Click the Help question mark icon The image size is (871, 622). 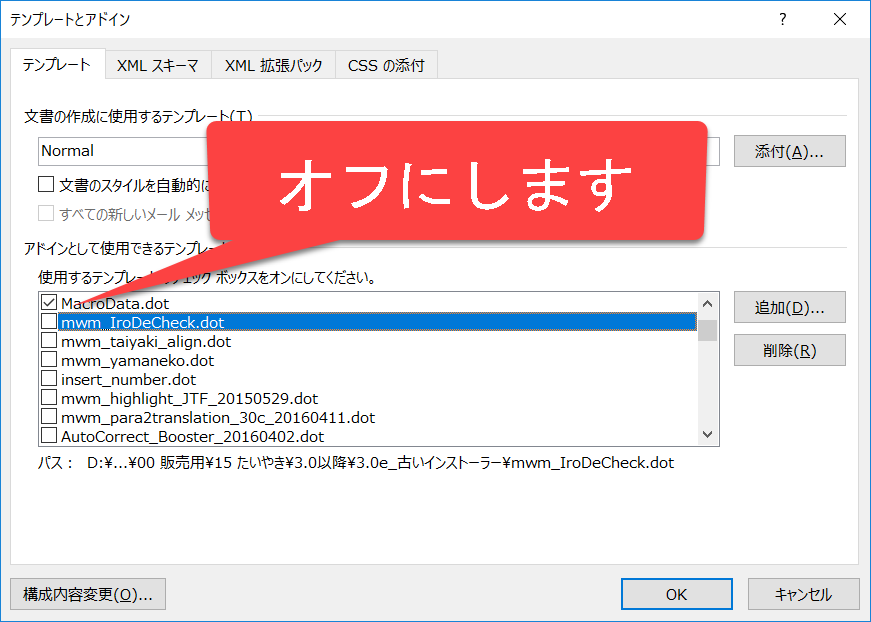783,19
